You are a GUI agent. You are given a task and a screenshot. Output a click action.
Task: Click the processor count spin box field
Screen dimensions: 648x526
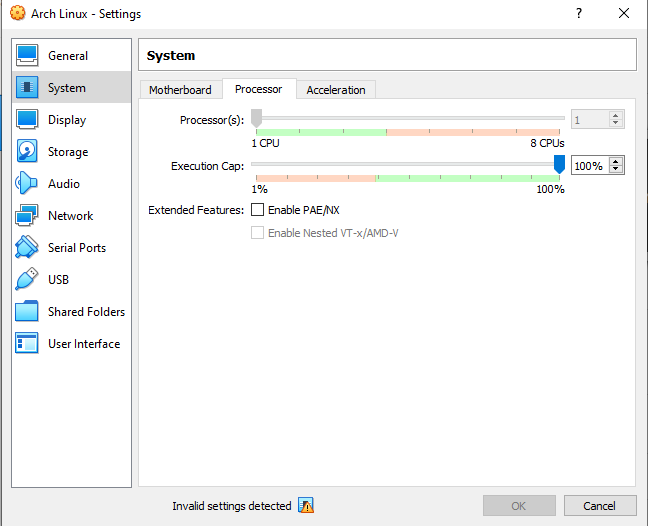pyautogui.click(x=590, y=120)
